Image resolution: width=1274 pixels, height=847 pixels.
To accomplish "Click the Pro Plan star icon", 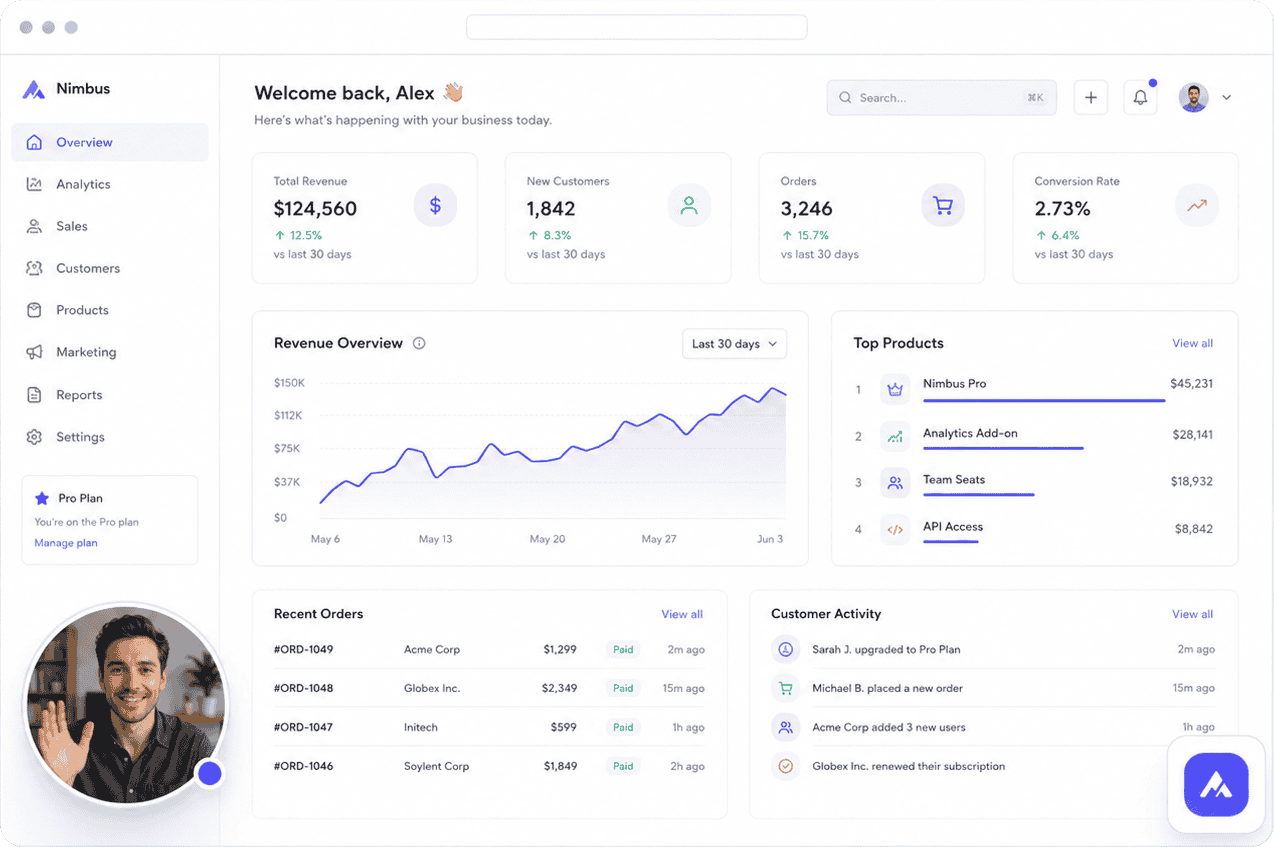I will point(42,498).
